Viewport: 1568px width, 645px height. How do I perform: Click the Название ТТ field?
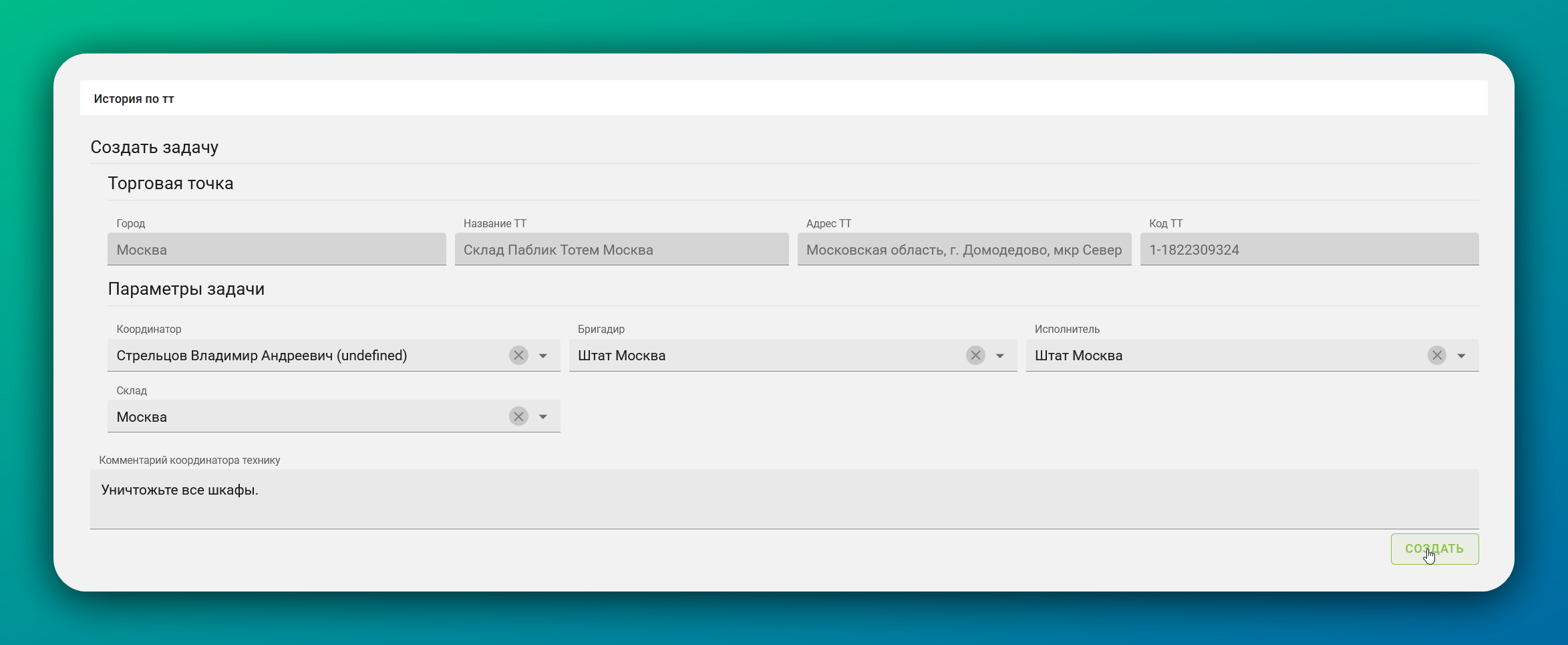coord(621,249)
